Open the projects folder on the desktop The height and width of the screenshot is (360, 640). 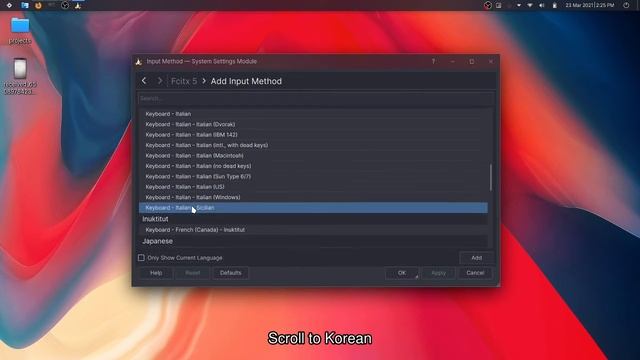pos(20,31)
